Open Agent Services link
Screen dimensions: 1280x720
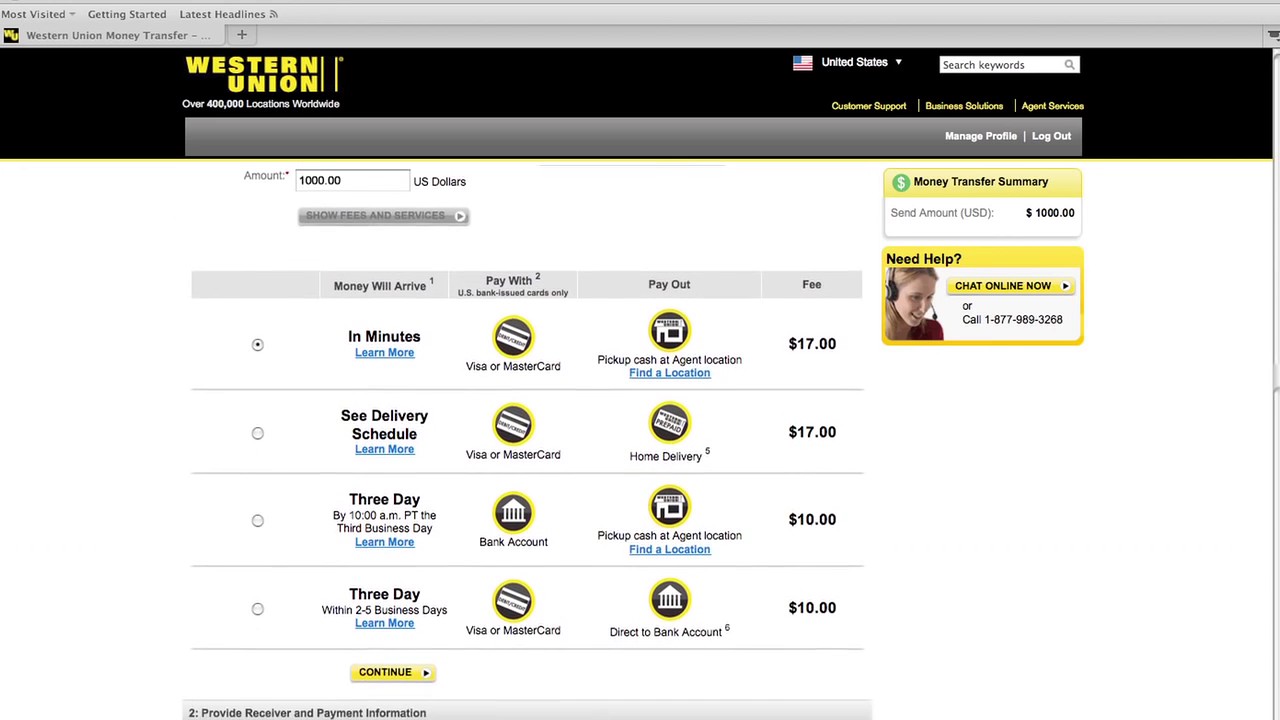click(x=1052, y=106)
